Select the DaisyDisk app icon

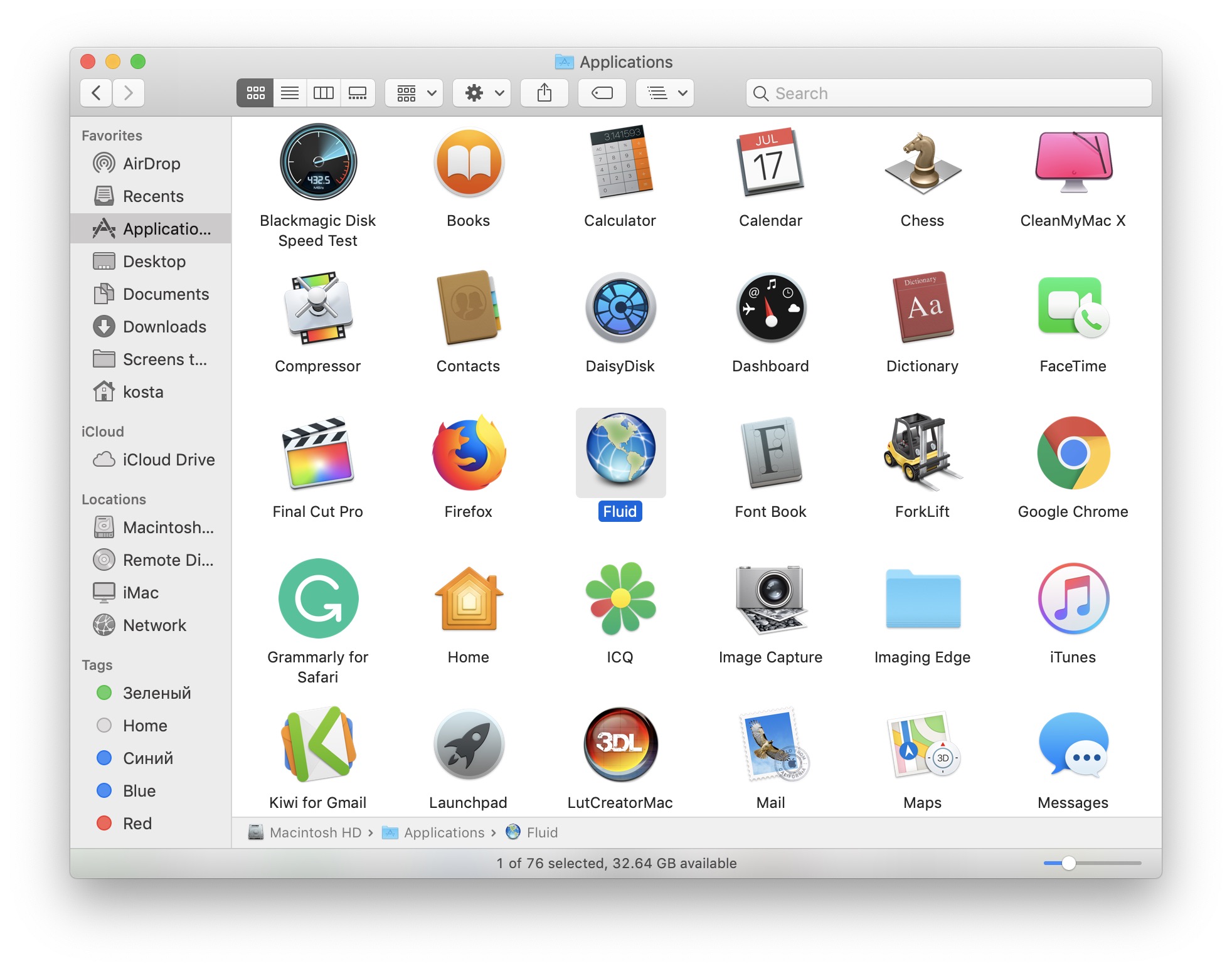(620, 307)
